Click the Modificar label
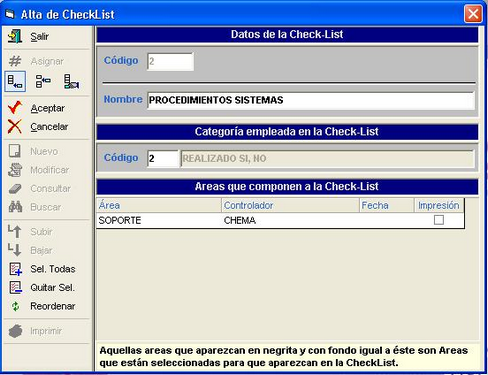The image size is (488, 375). [50, 170]
